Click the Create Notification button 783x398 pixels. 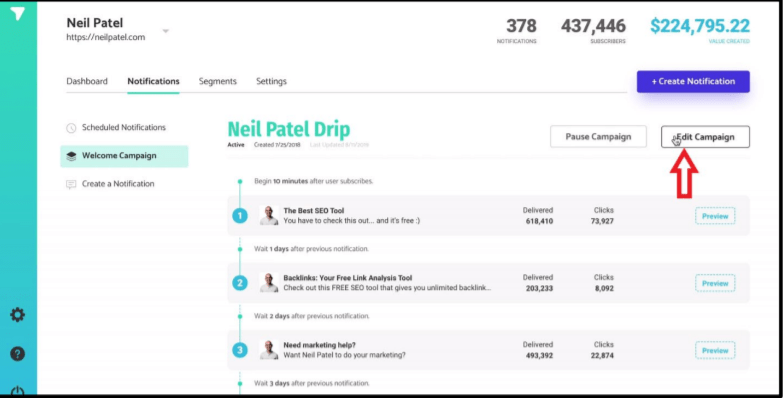[x=693, y=81]
